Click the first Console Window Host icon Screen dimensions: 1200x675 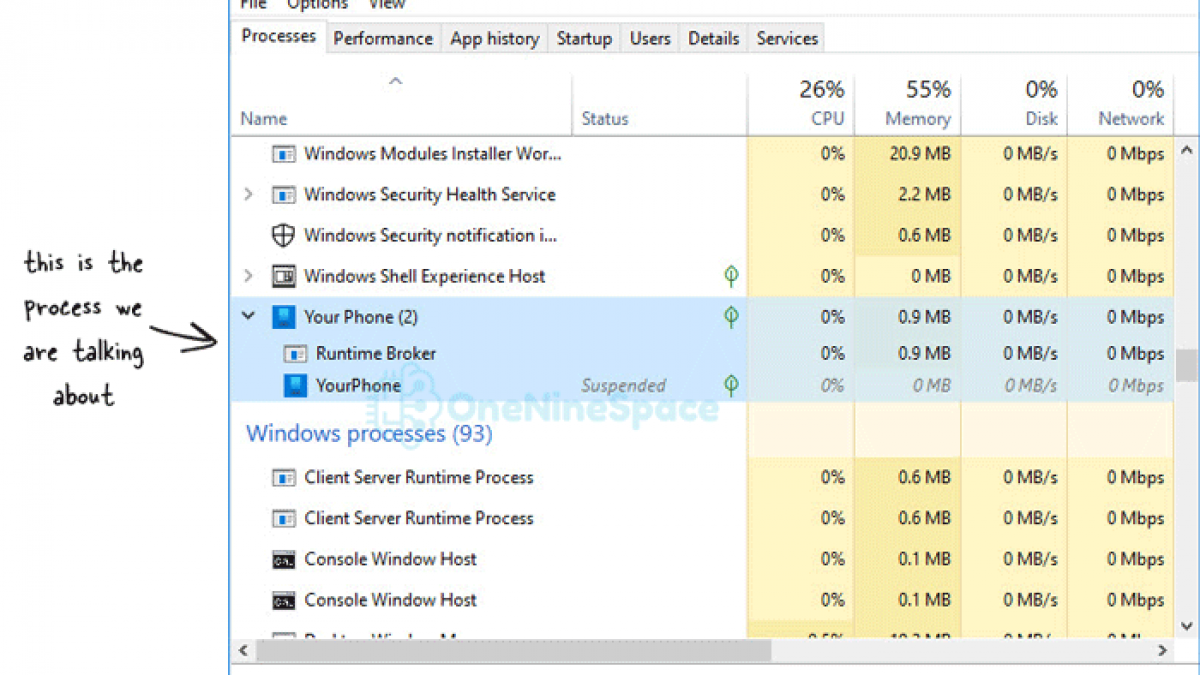pyautogui.click(x=284, y=560)
